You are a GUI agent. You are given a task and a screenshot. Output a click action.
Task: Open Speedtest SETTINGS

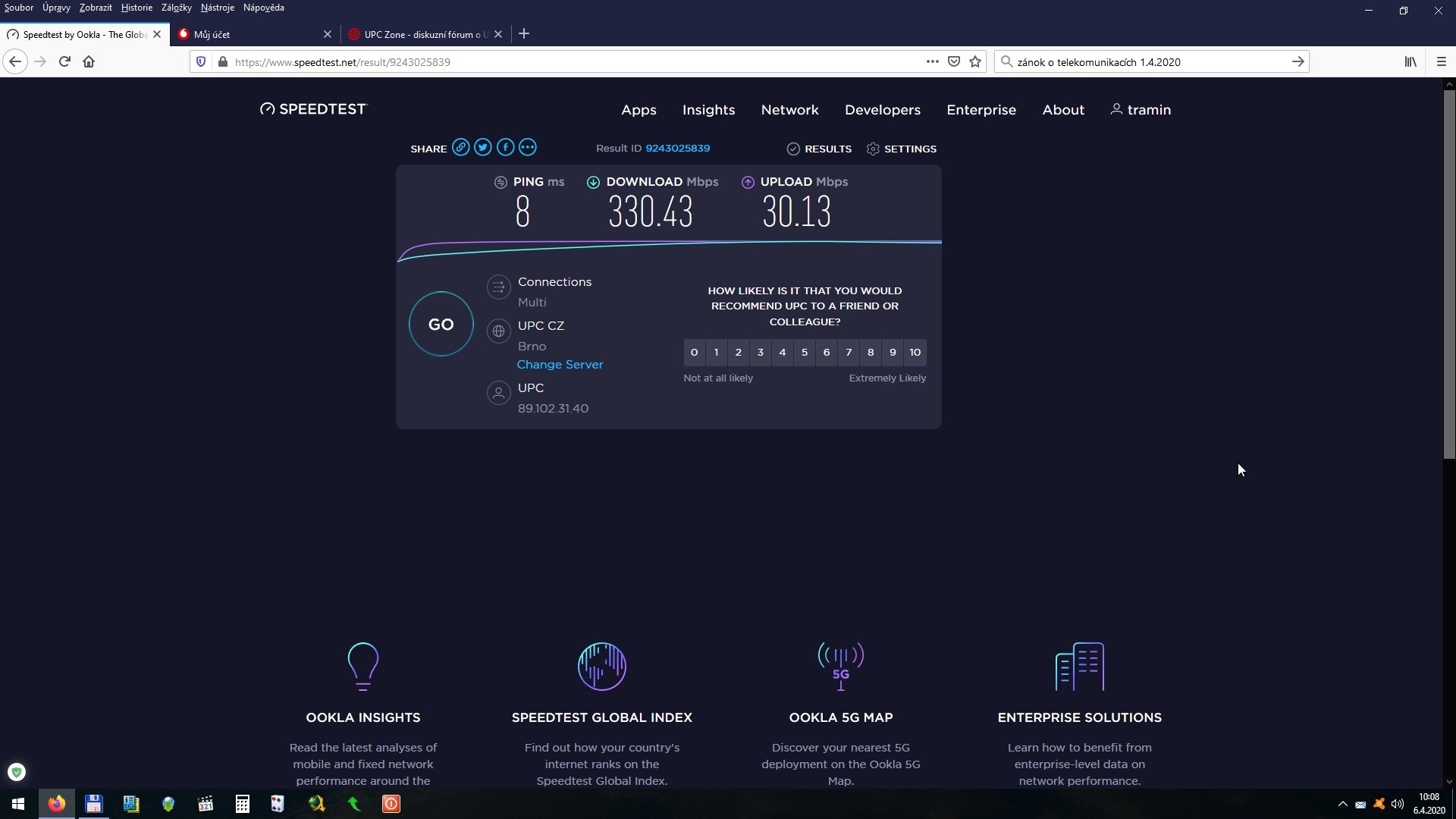click(x=901, y=149)
